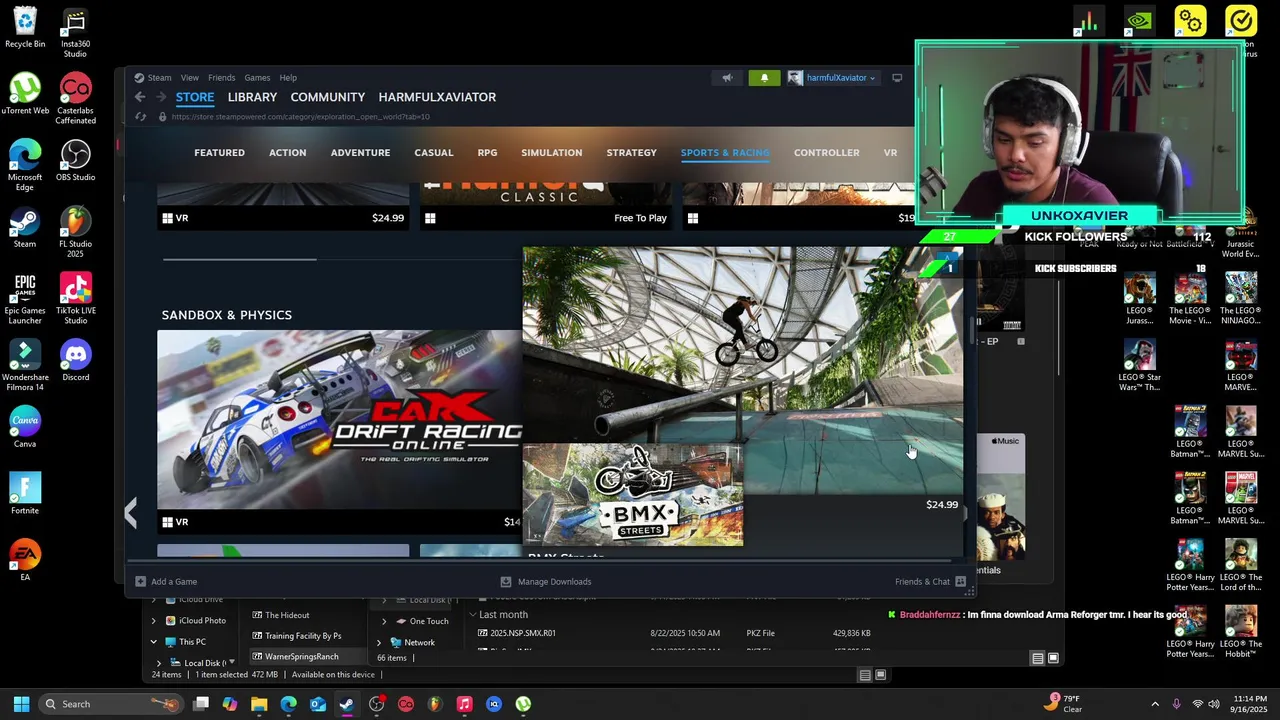This screenshot has height=720, width=1280.
Task: Select the RPG store category
Action: (x=487, y=153)
